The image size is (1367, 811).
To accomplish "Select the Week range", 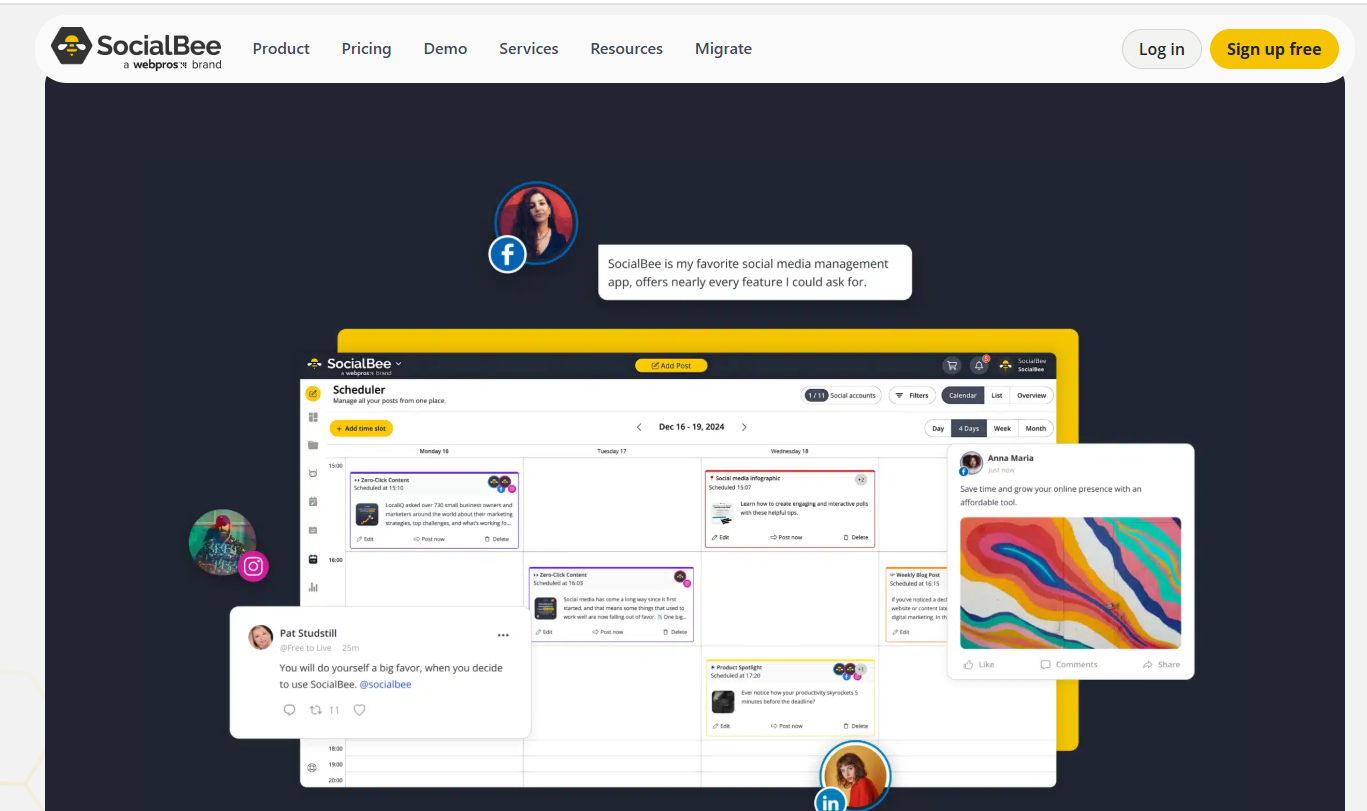I will (1002, 428).
